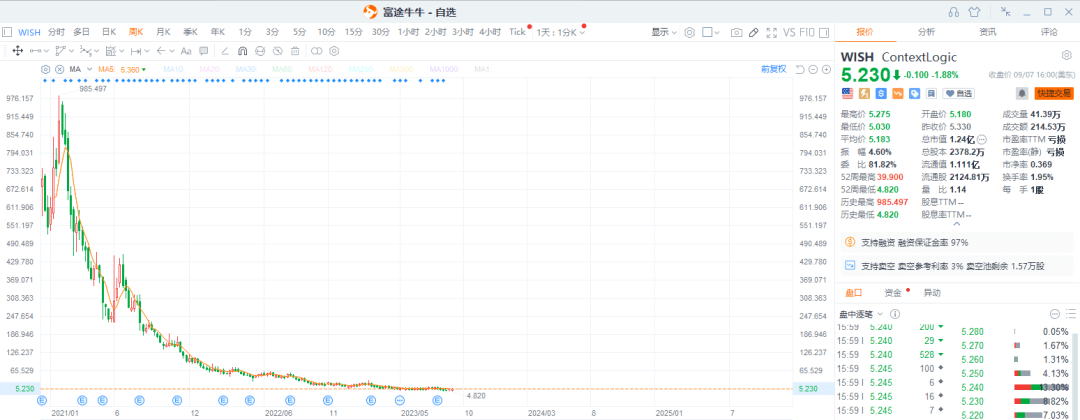The width and height of the screenshot is (1080, 420).
Task: Open the 资讯 news tab
Action: pos(987,32)
